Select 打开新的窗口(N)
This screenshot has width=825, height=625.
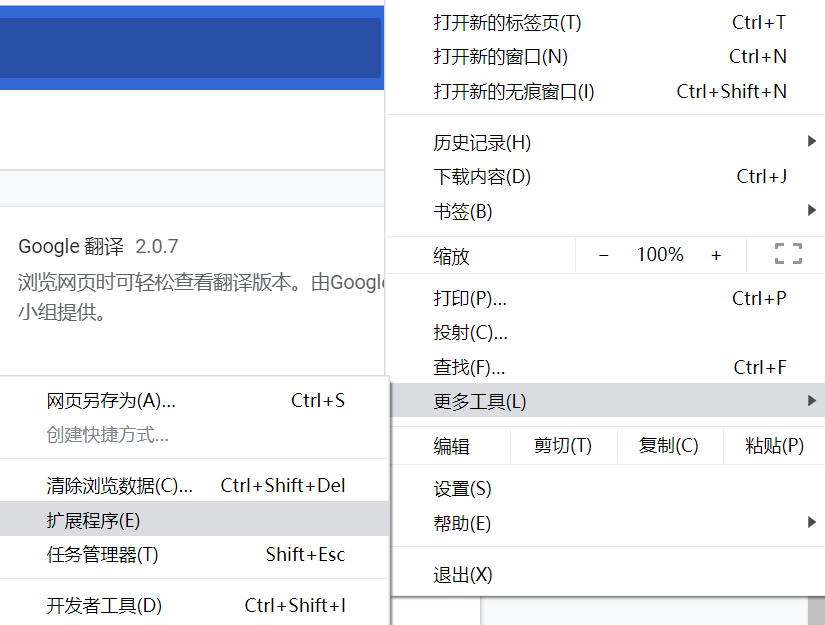click(500, 57)
